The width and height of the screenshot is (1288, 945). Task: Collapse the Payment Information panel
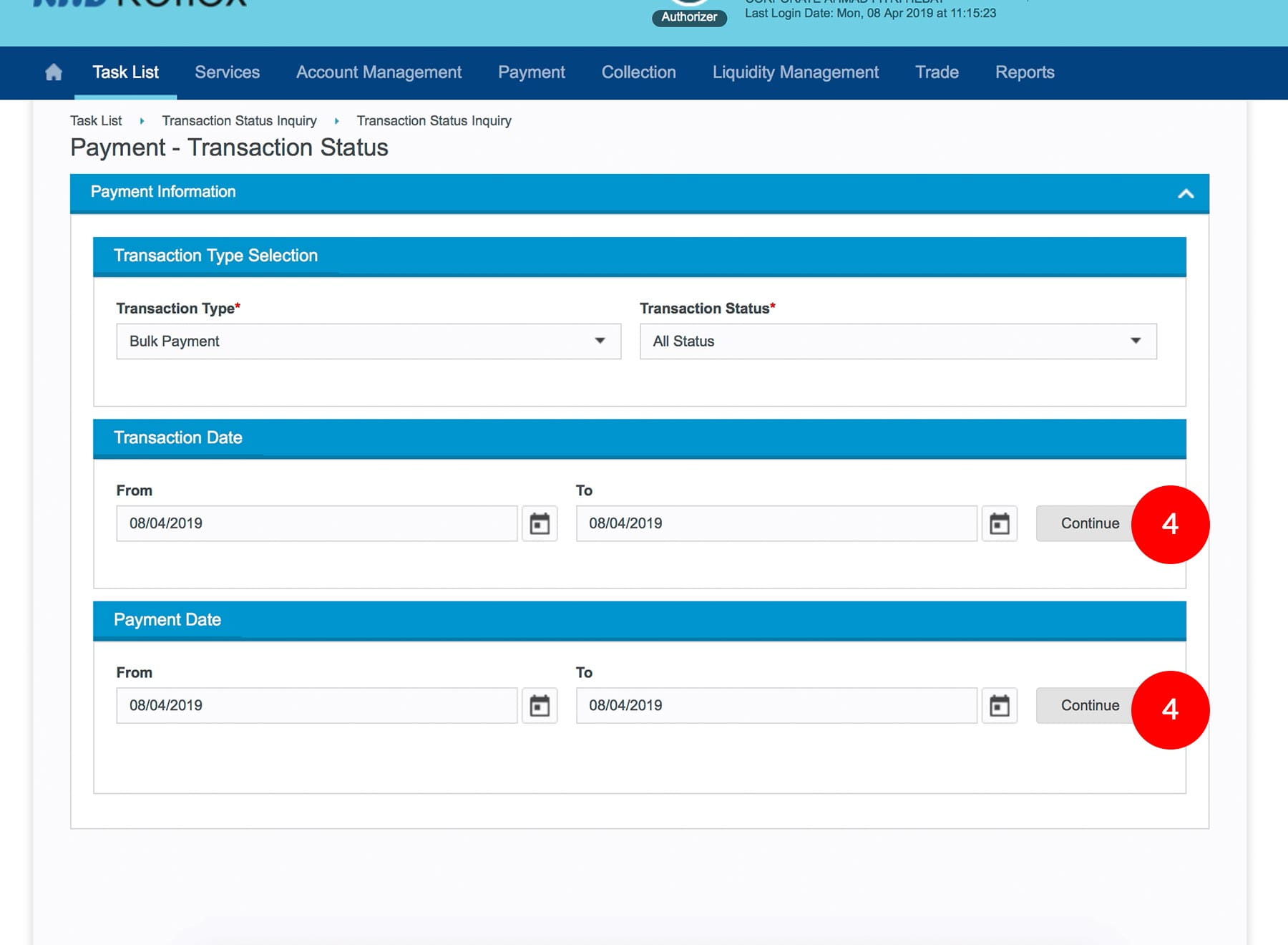pyautogui.click(x=1185, y=193)
